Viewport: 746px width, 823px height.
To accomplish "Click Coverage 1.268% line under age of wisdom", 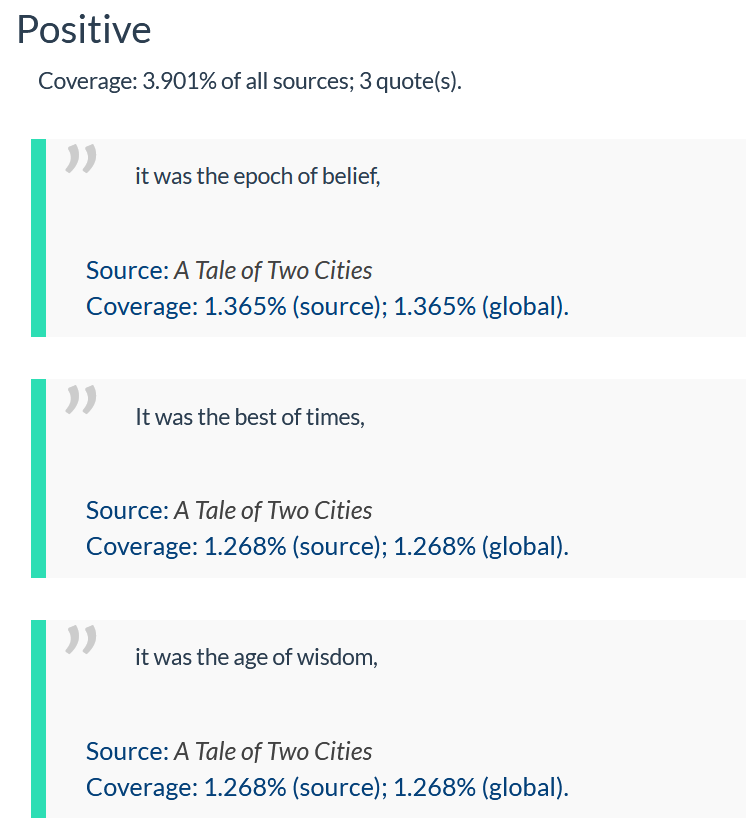I will pos(328,787).
